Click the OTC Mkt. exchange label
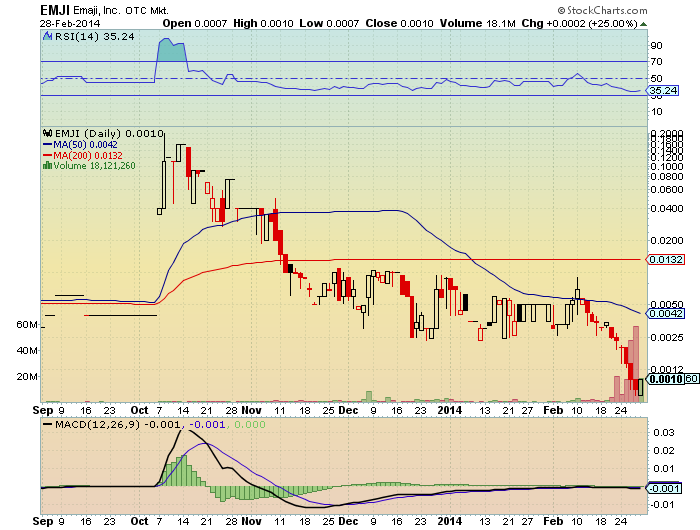 click(147, 10)
